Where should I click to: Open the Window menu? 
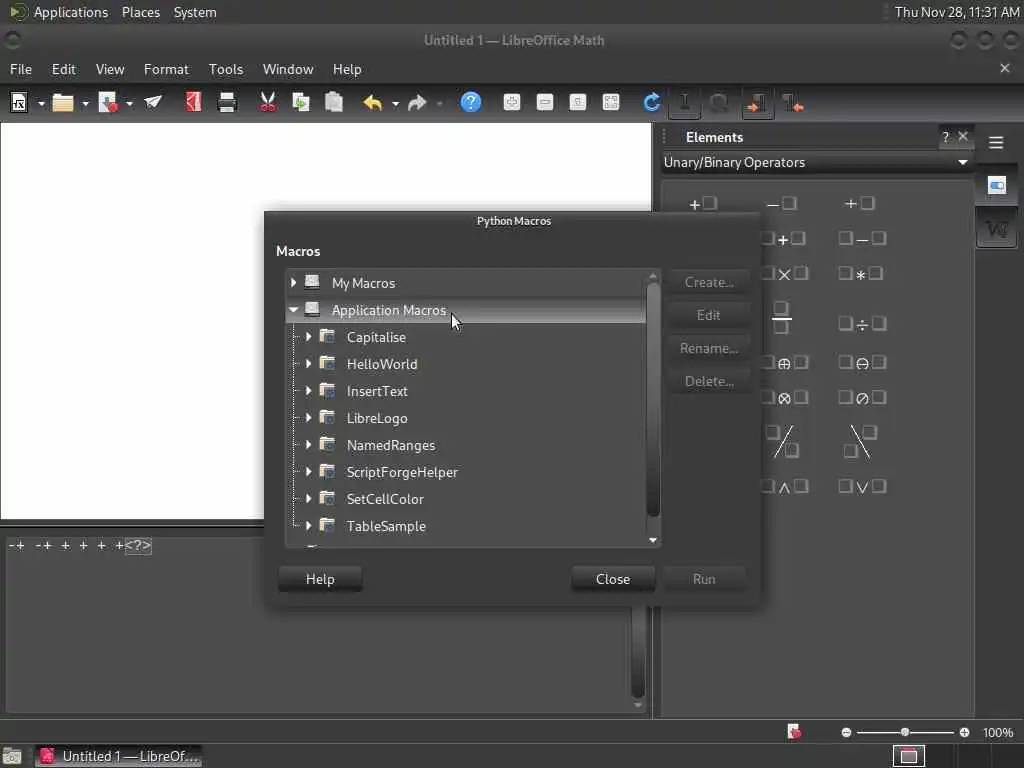click(288, 69)
